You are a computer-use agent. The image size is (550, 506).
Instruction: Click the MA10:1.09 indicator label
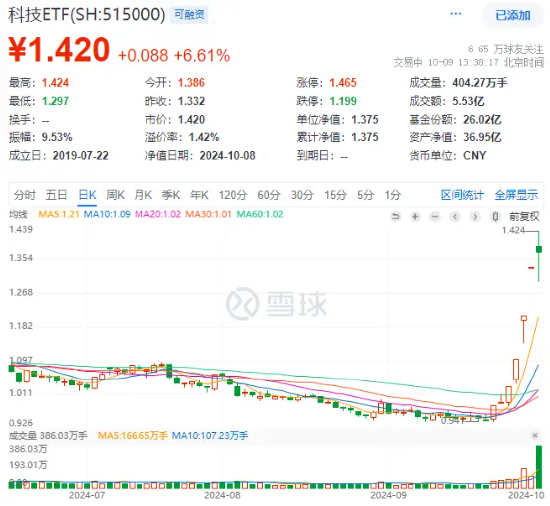107,214
